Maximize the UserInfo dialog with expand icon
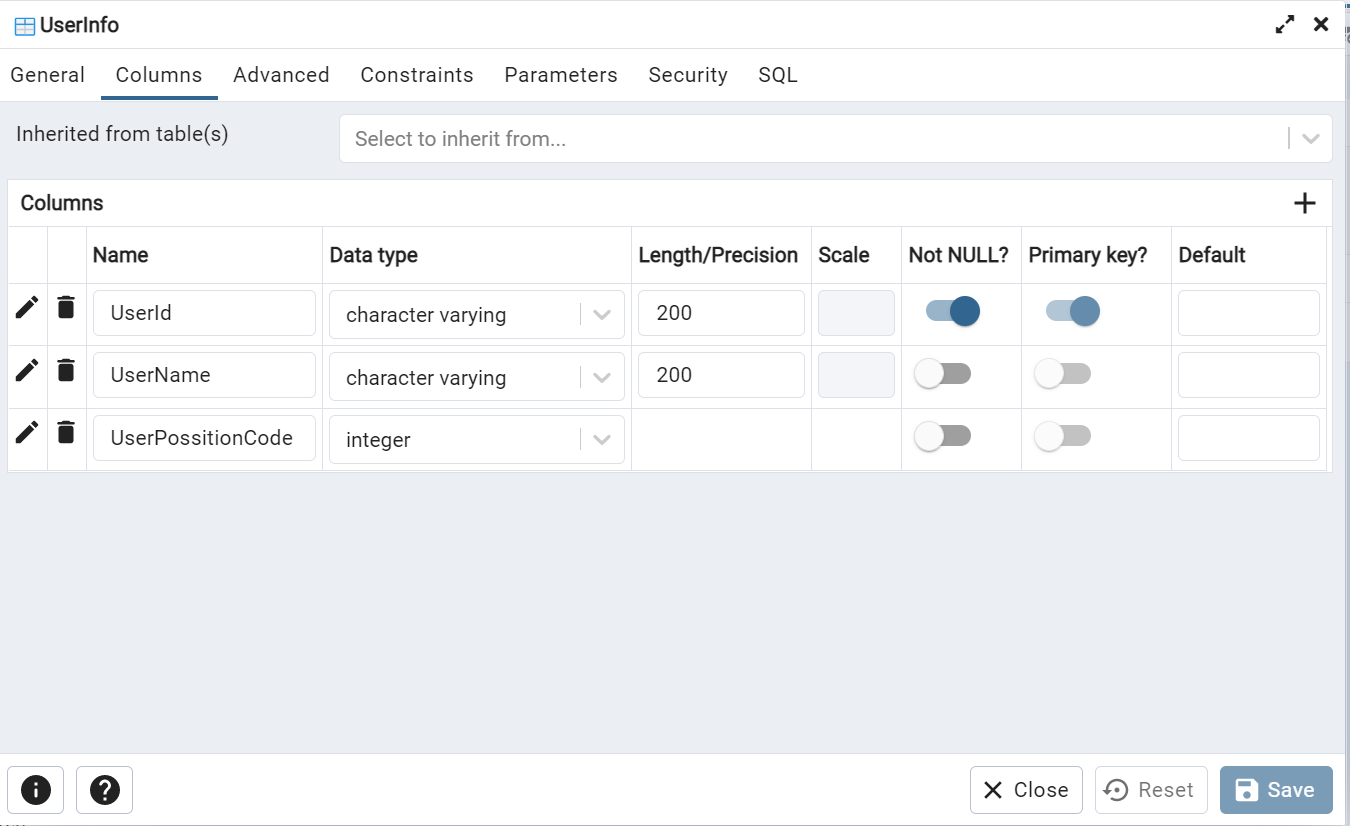This screenshot has height=826, width=1350. tap(1285, 25)
